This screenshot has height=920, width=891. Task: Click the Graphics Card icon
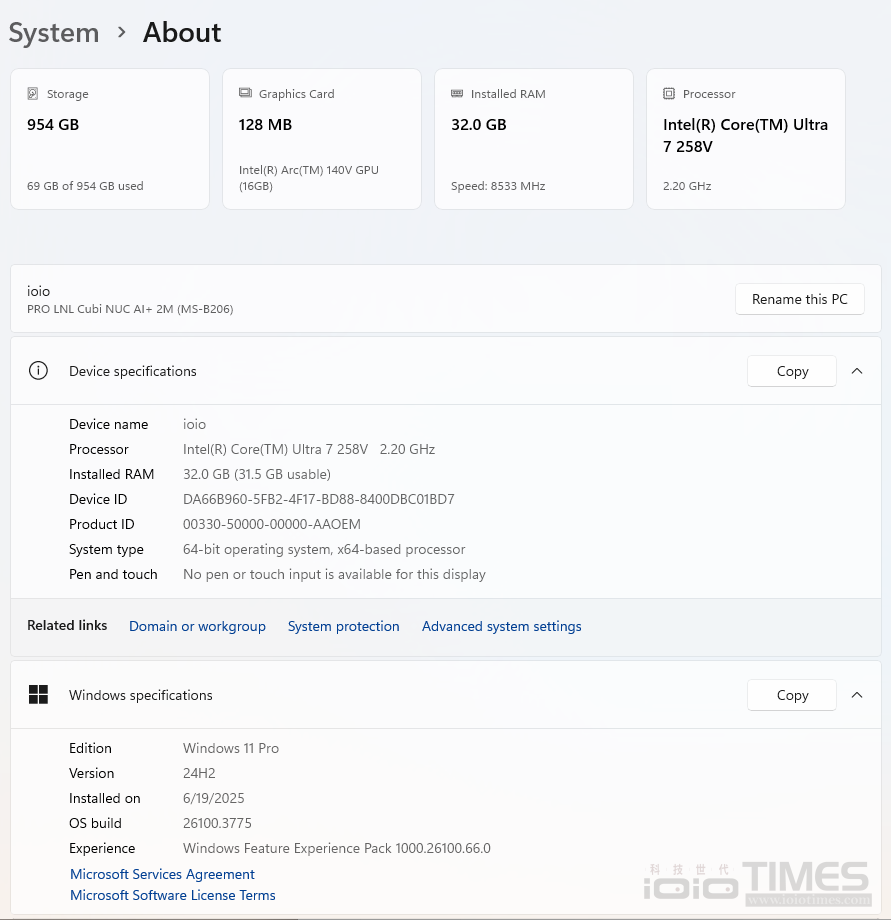(245, 93)
